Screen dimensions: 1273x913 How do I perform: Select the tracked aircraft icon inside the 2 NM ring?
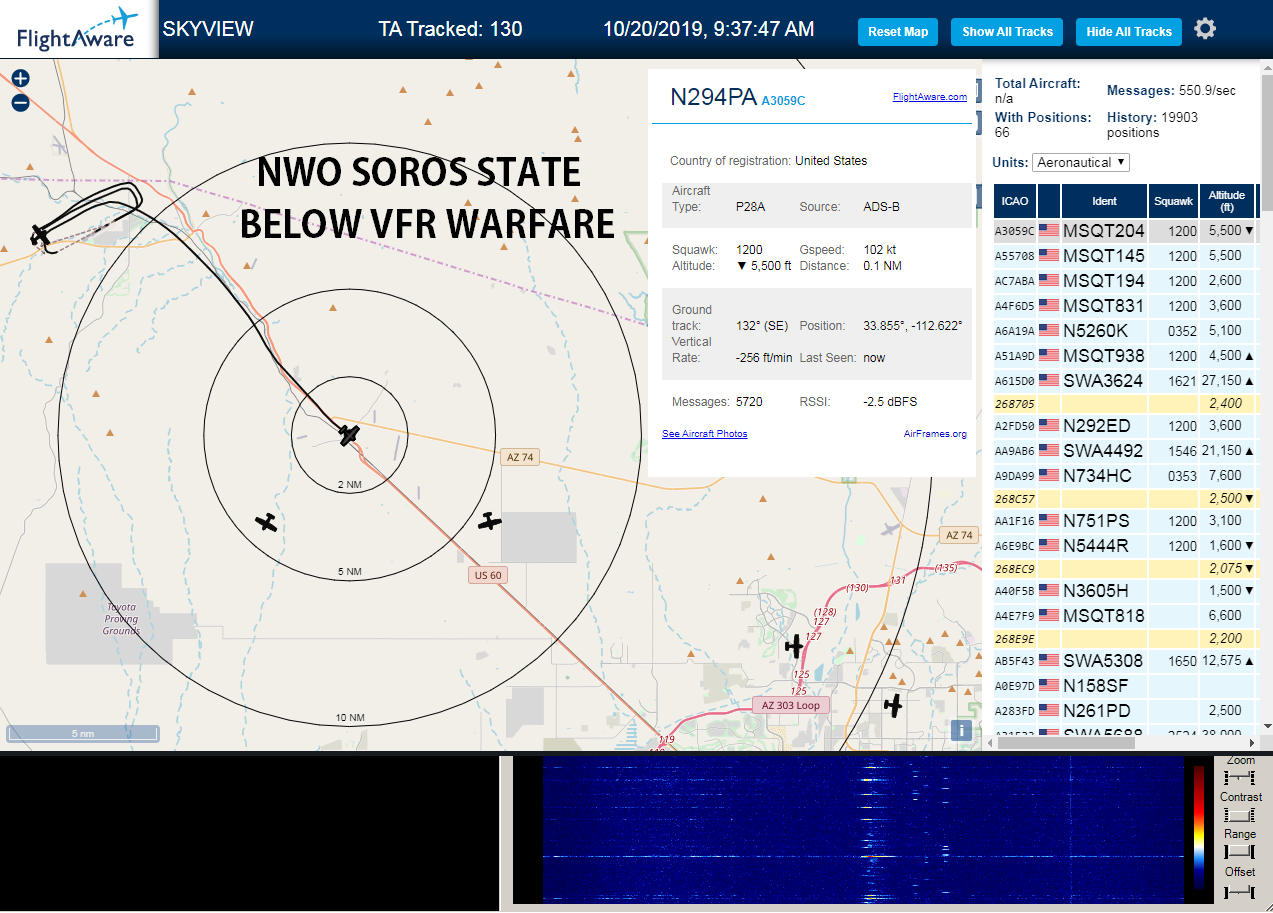[x=348, y=435]
